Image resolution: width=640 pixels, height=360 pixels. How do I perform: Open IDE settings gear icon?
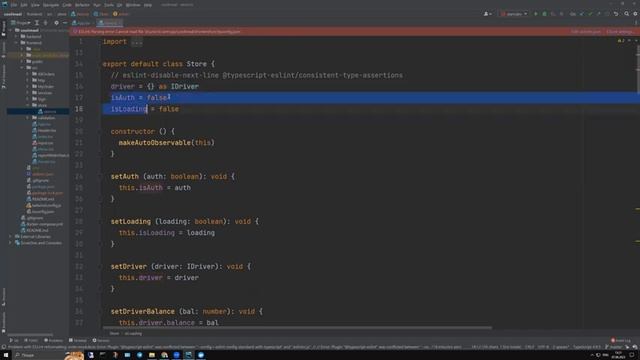635,14
